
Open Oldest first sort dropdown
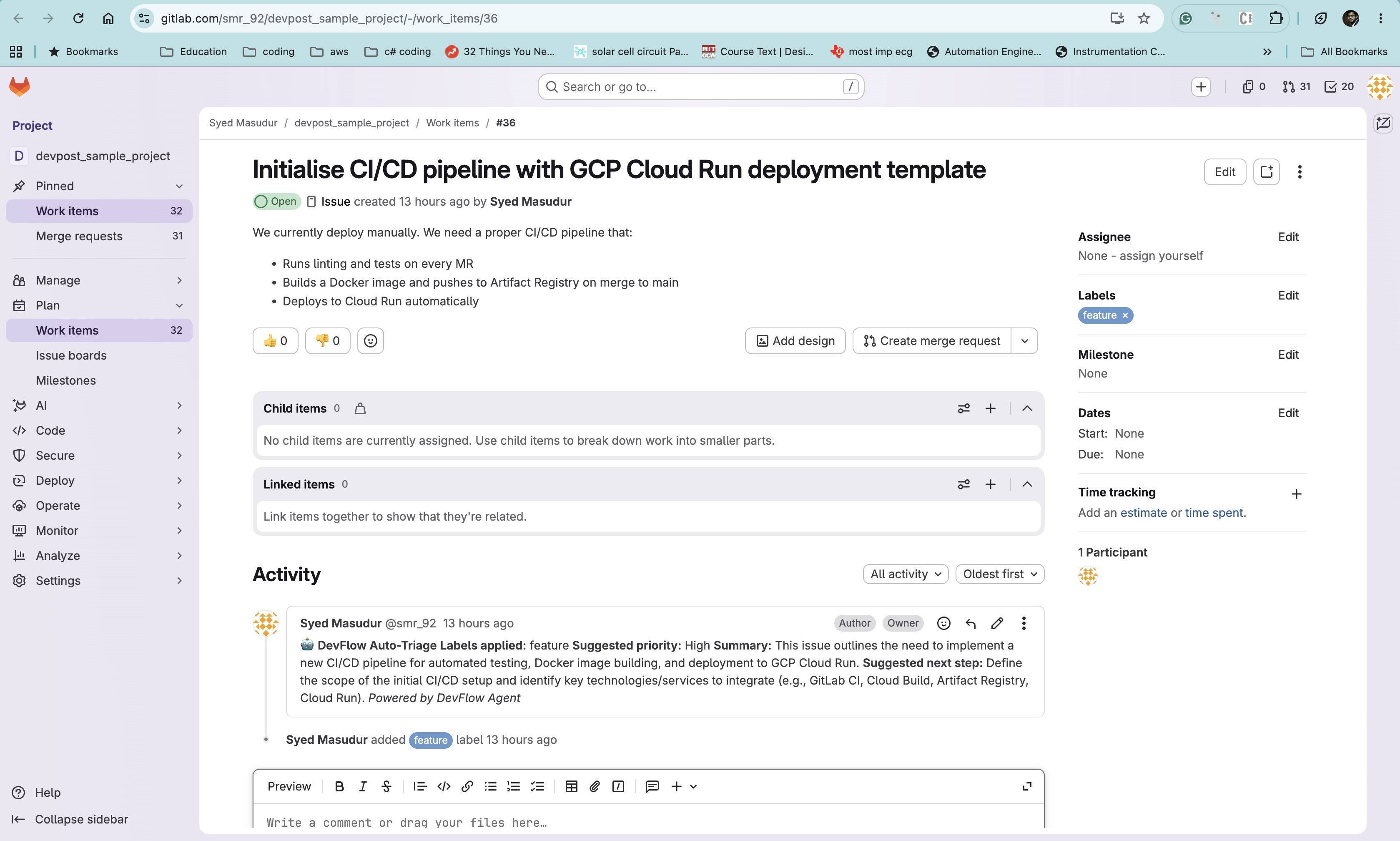pyautogui.click(x=1000, y=574)
